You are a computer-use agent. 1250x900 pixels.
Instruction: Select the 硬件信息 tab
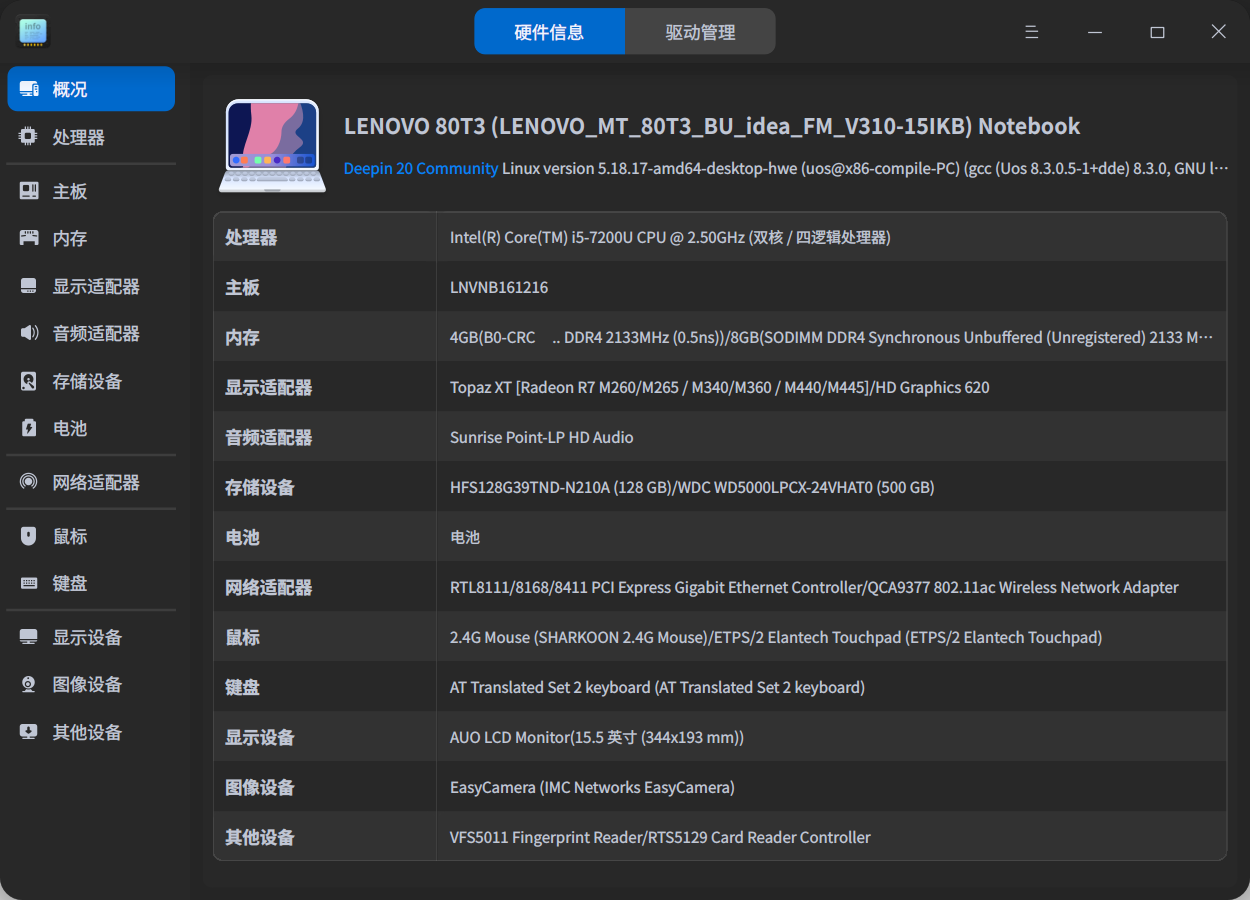pyautogui.click(x=549, y=31)
